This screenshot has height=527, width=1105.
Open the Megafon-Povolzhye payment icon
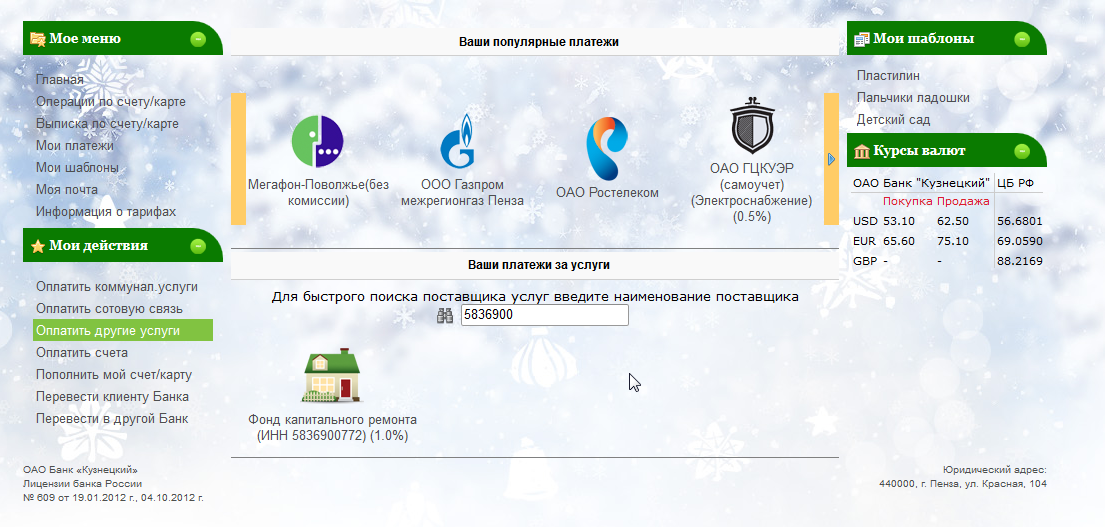coord(317,141)
